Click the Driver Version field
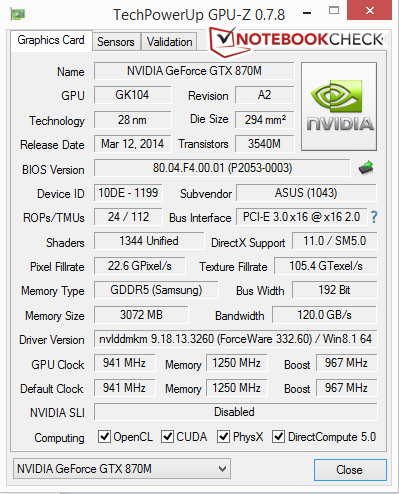399x494 pixels. (235, 339)
